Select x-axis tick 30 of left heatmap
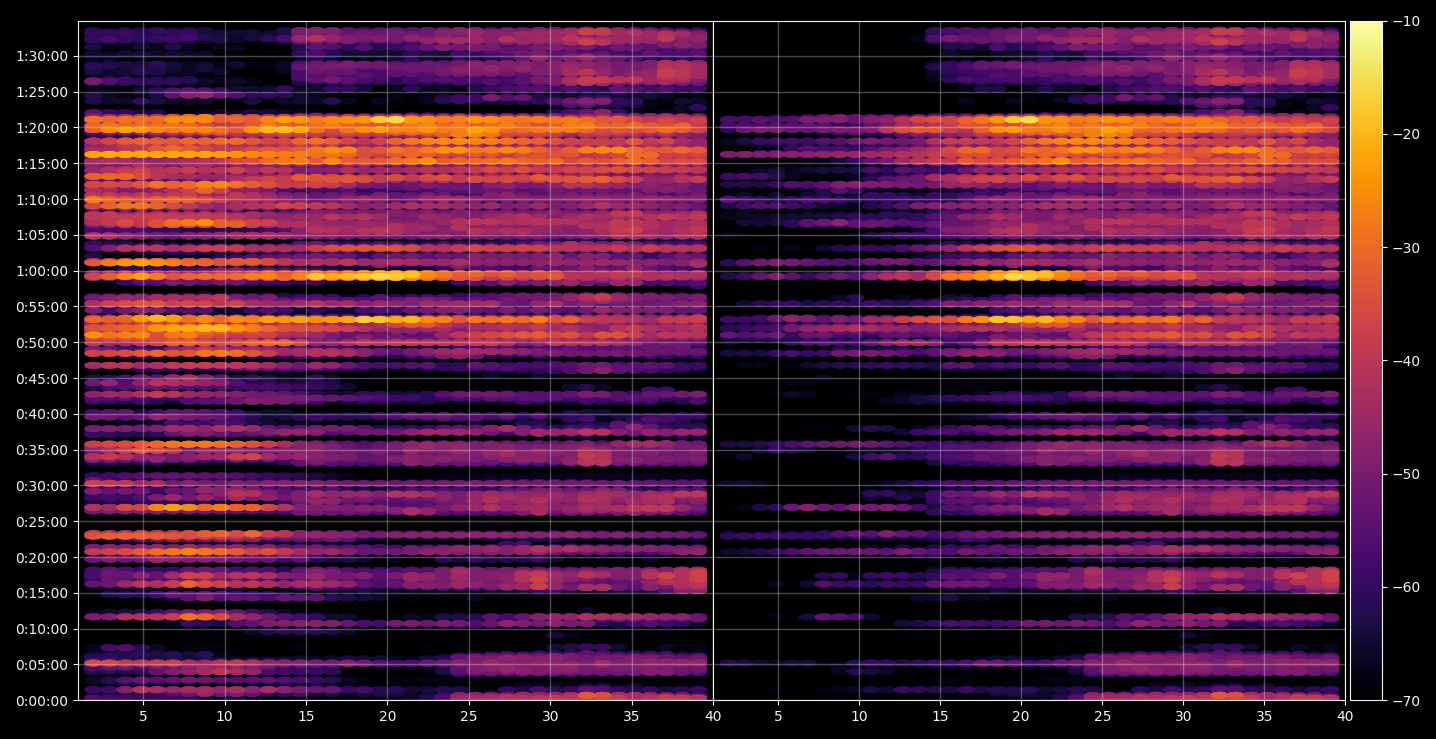Image resolution: width=1436 pixels, height=739 pixels. tap(550, 716)
